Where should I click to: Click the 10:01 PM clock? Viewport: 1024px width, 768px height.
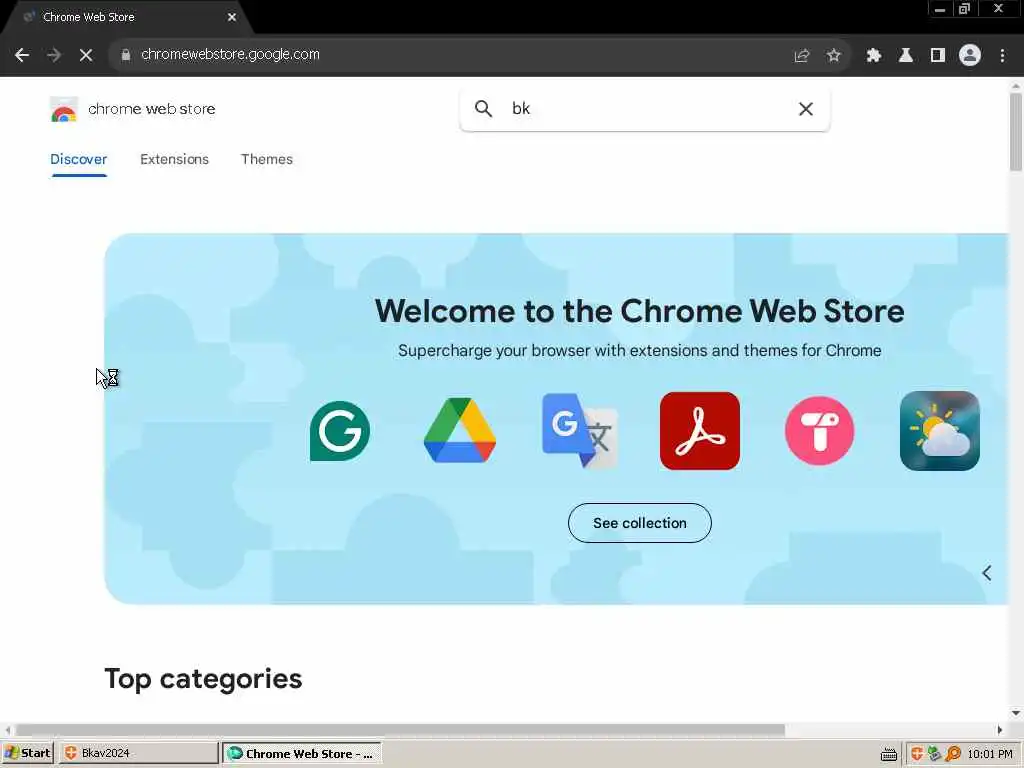pyautogui.click(x=990, y=754)
